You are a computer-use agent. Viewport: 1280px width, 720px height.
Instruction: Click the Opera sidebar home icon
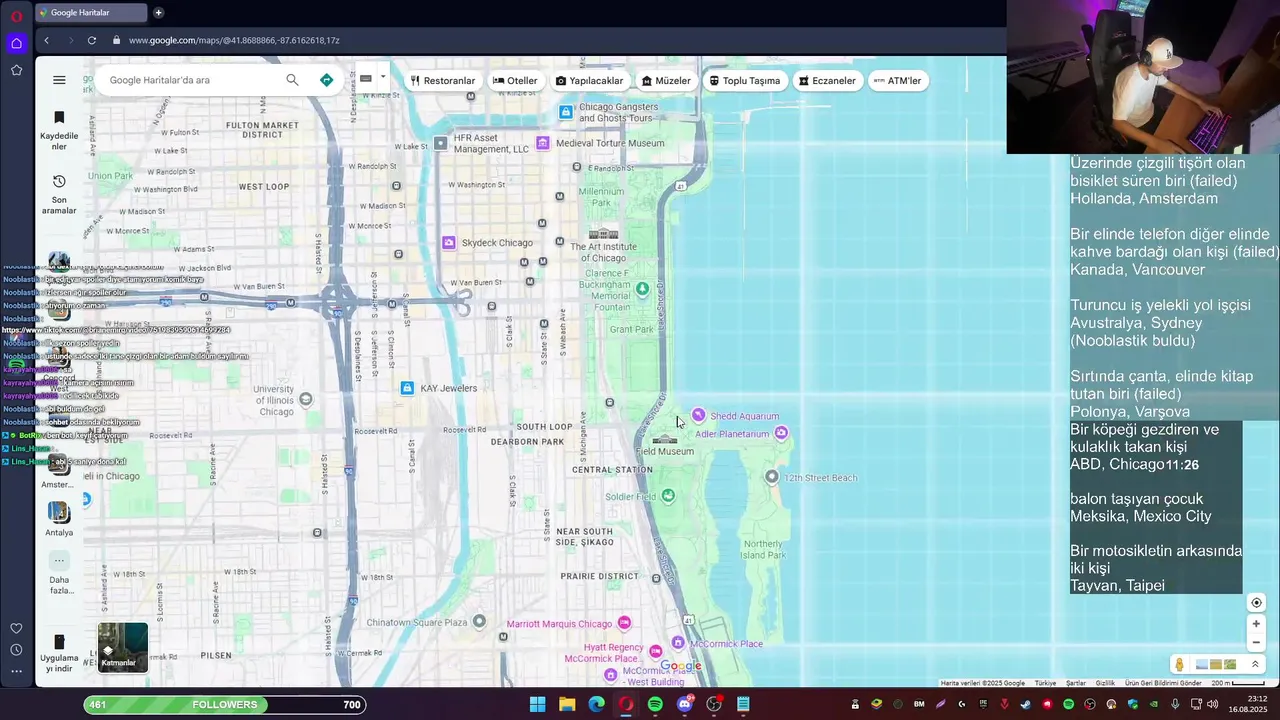click(16, 43)
